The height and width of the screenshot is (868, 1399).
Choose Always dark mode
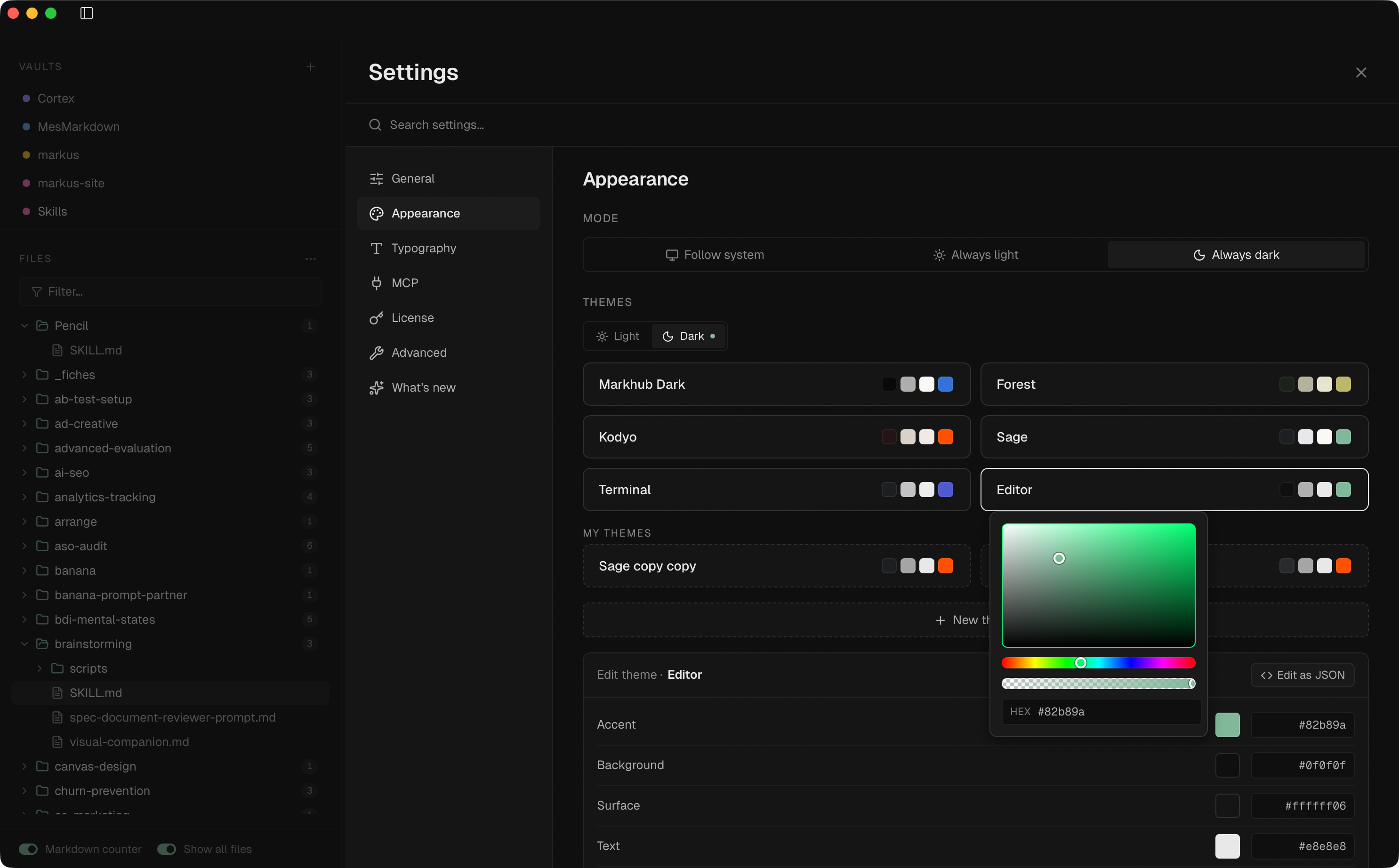pos(1236,255)
